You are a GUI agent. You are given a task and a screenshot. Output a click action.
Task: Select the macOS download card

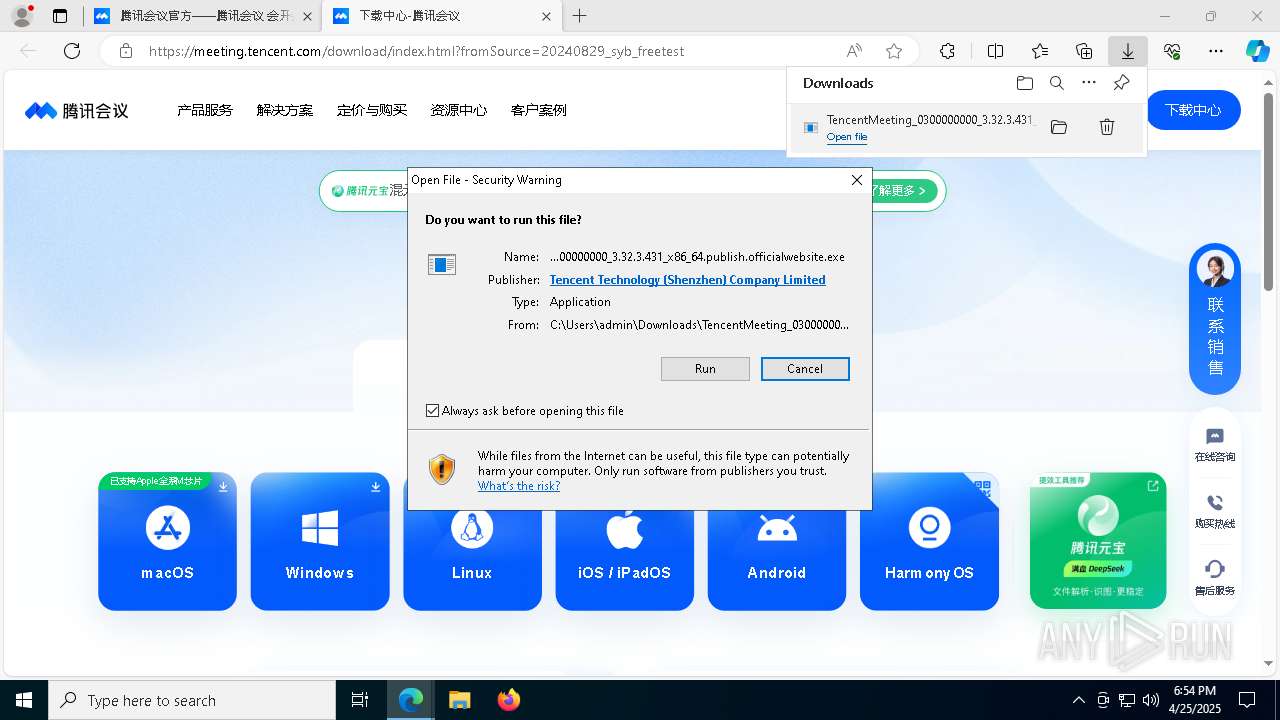click(168, 541)
